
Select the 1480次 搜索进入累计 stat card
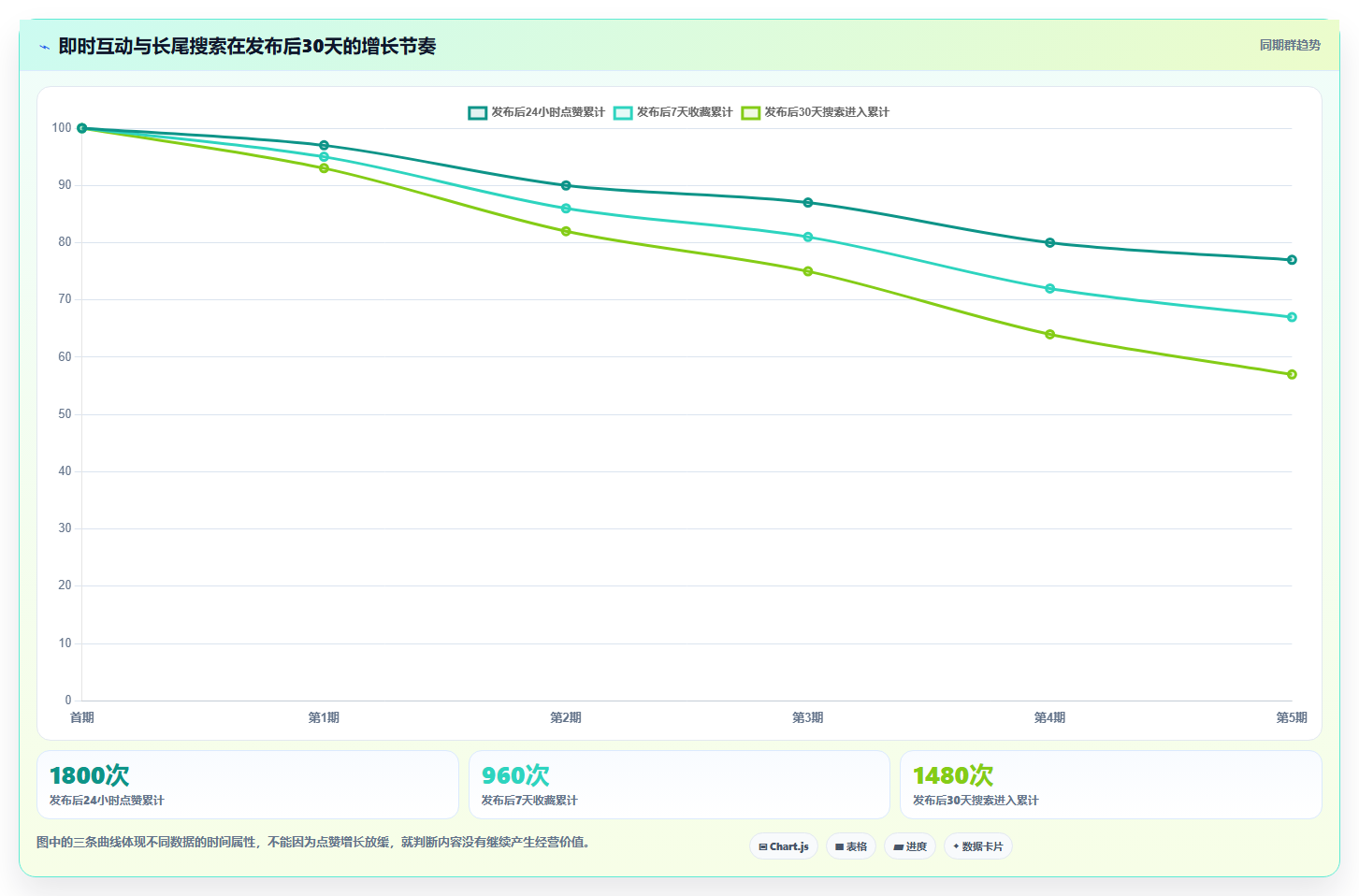click(1111, 785)
